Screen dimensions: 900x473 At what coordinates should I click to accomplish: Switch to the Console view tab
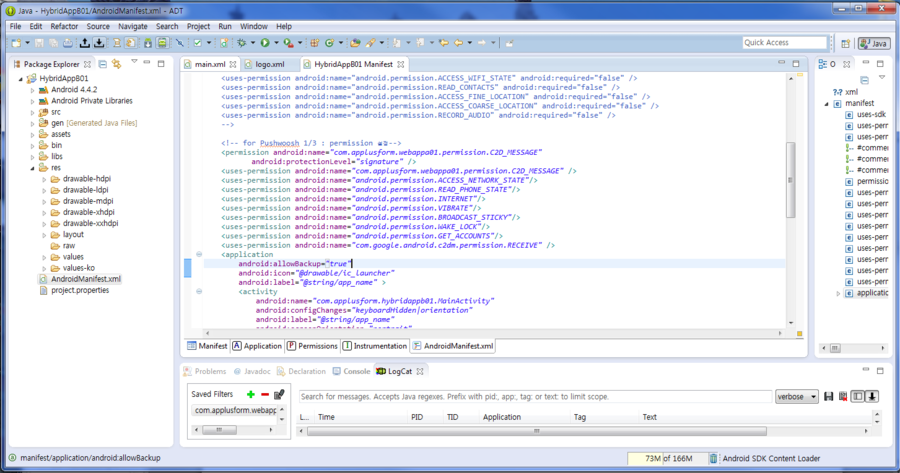[351, 371]
